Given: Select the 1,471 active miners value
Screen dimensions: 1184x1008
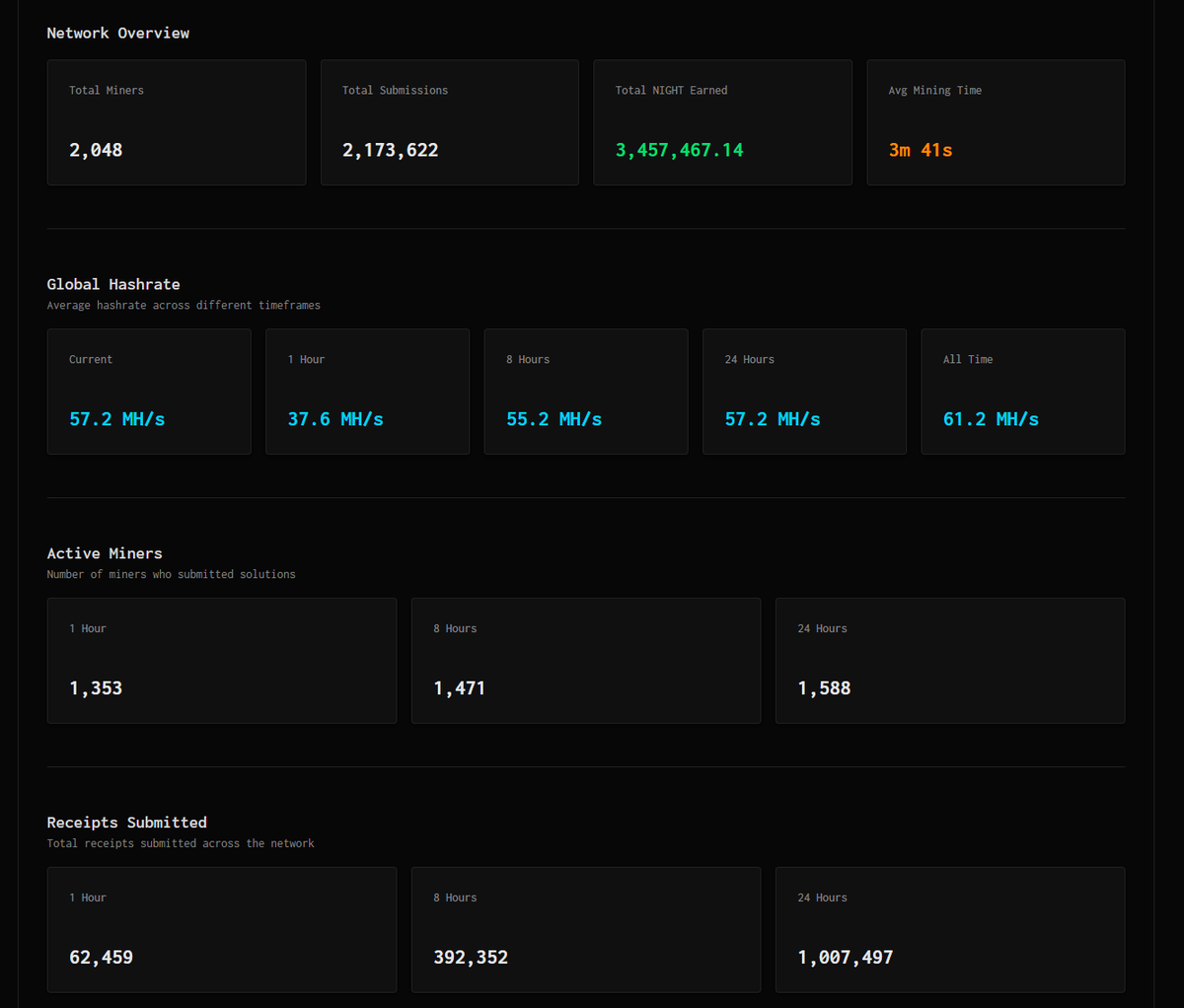Looking at the screenshot, I should tap(460, 688).
